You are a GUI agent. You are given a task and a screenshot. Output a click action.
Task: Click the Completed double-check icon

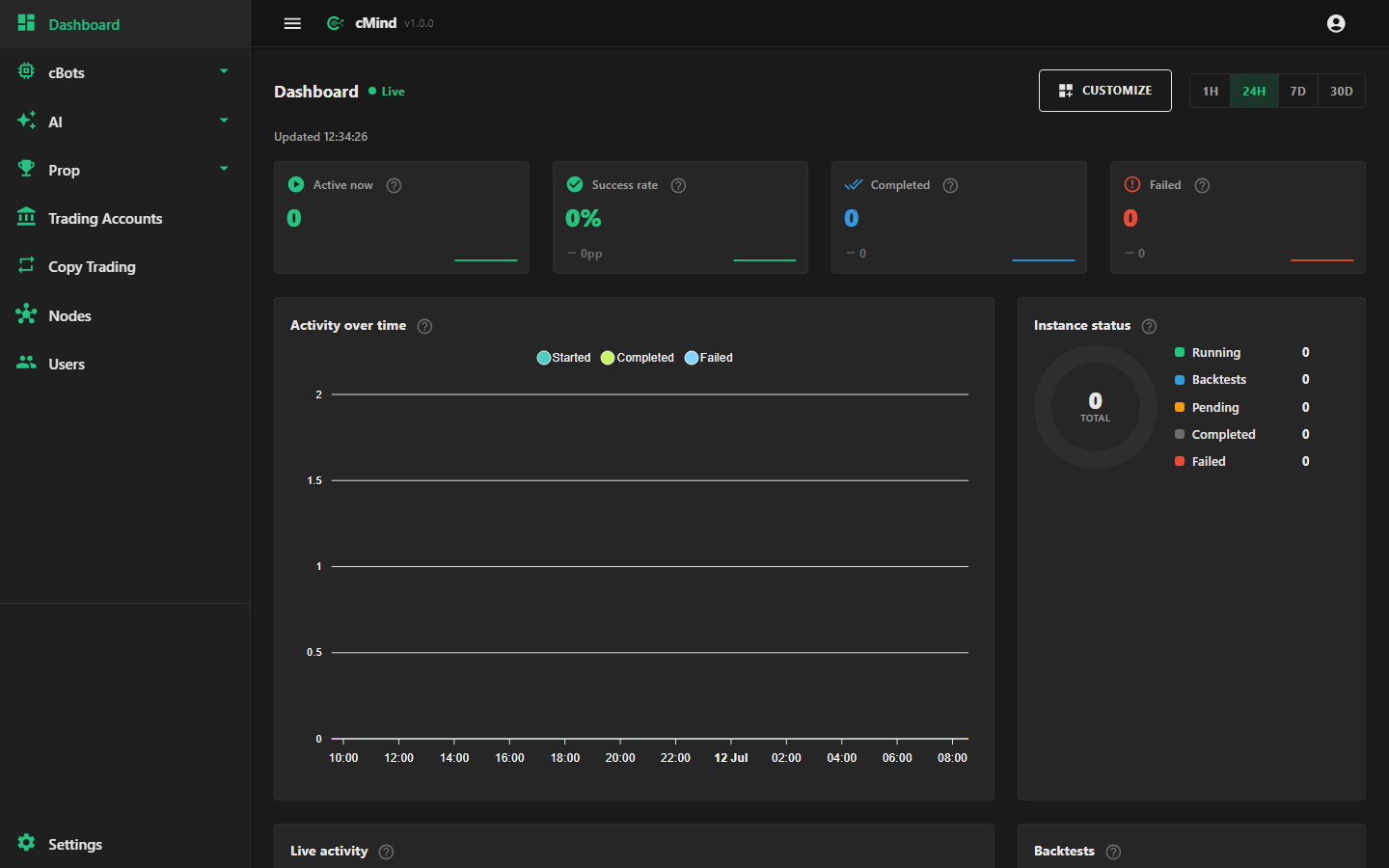point(854,184)
